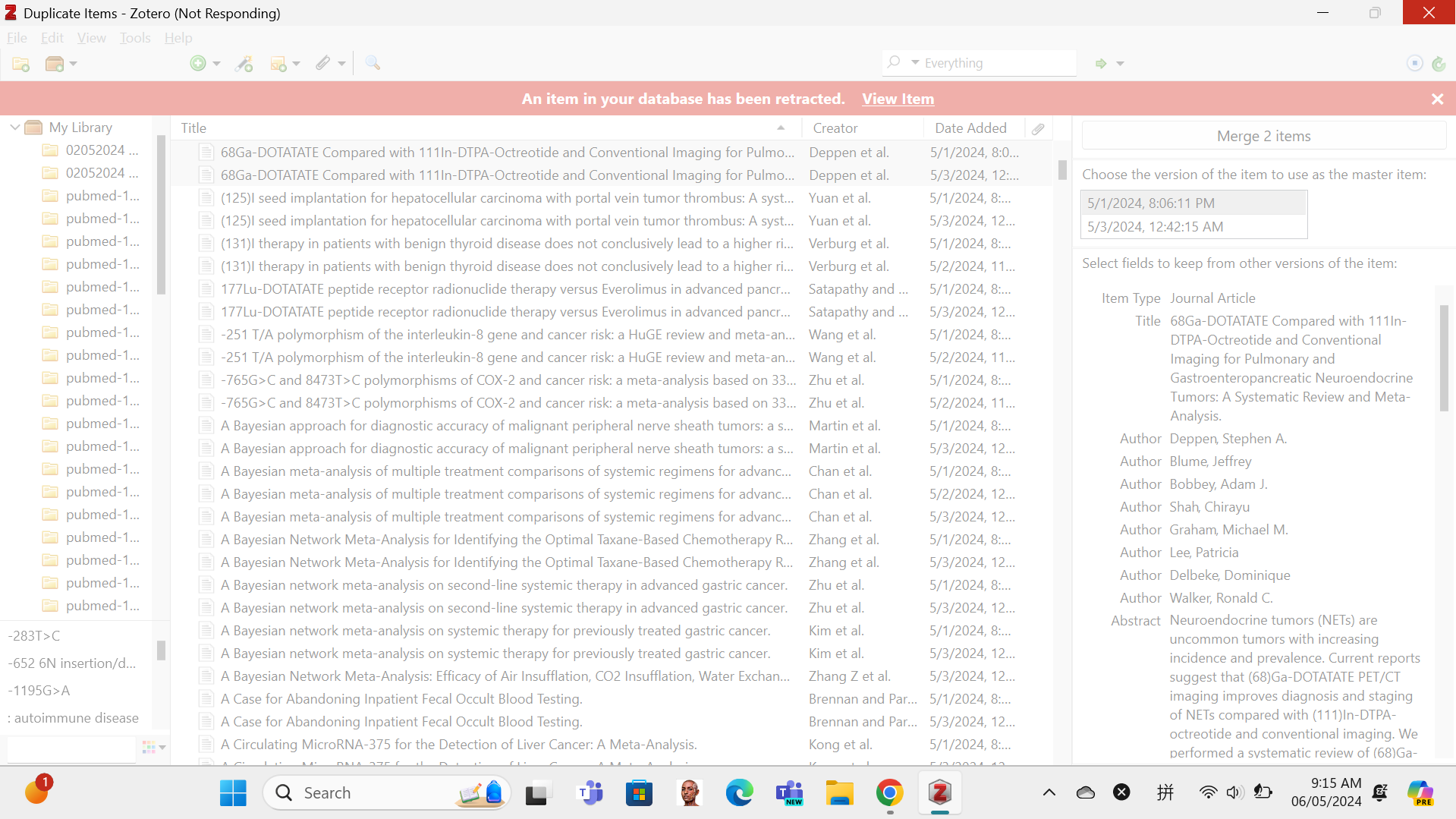
Task: Show hidden system tray icons chevron
Action: coord(1049,793)
